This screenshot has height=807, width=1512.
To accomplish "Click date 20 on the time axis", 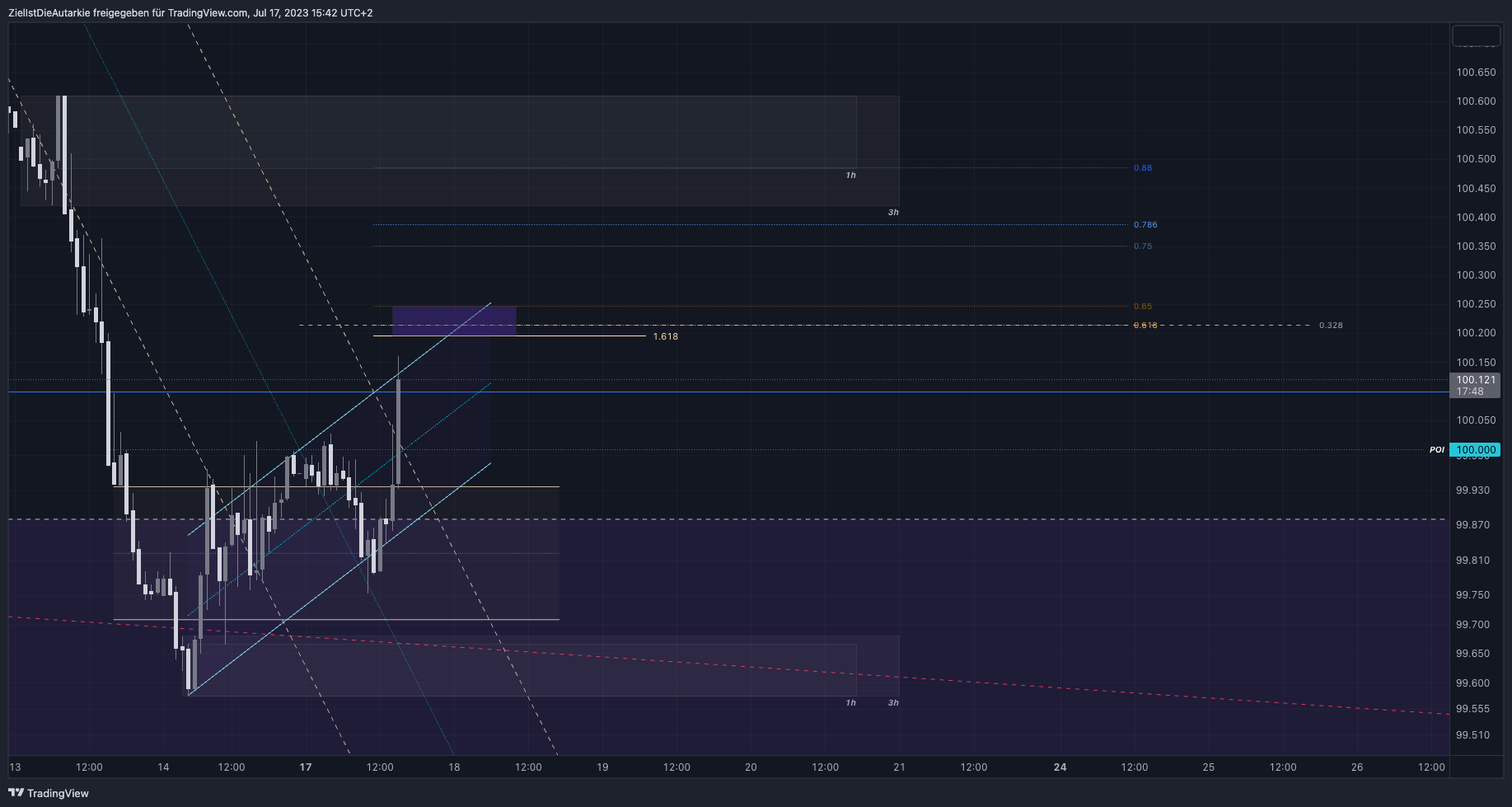I will [x=751, y=767].
